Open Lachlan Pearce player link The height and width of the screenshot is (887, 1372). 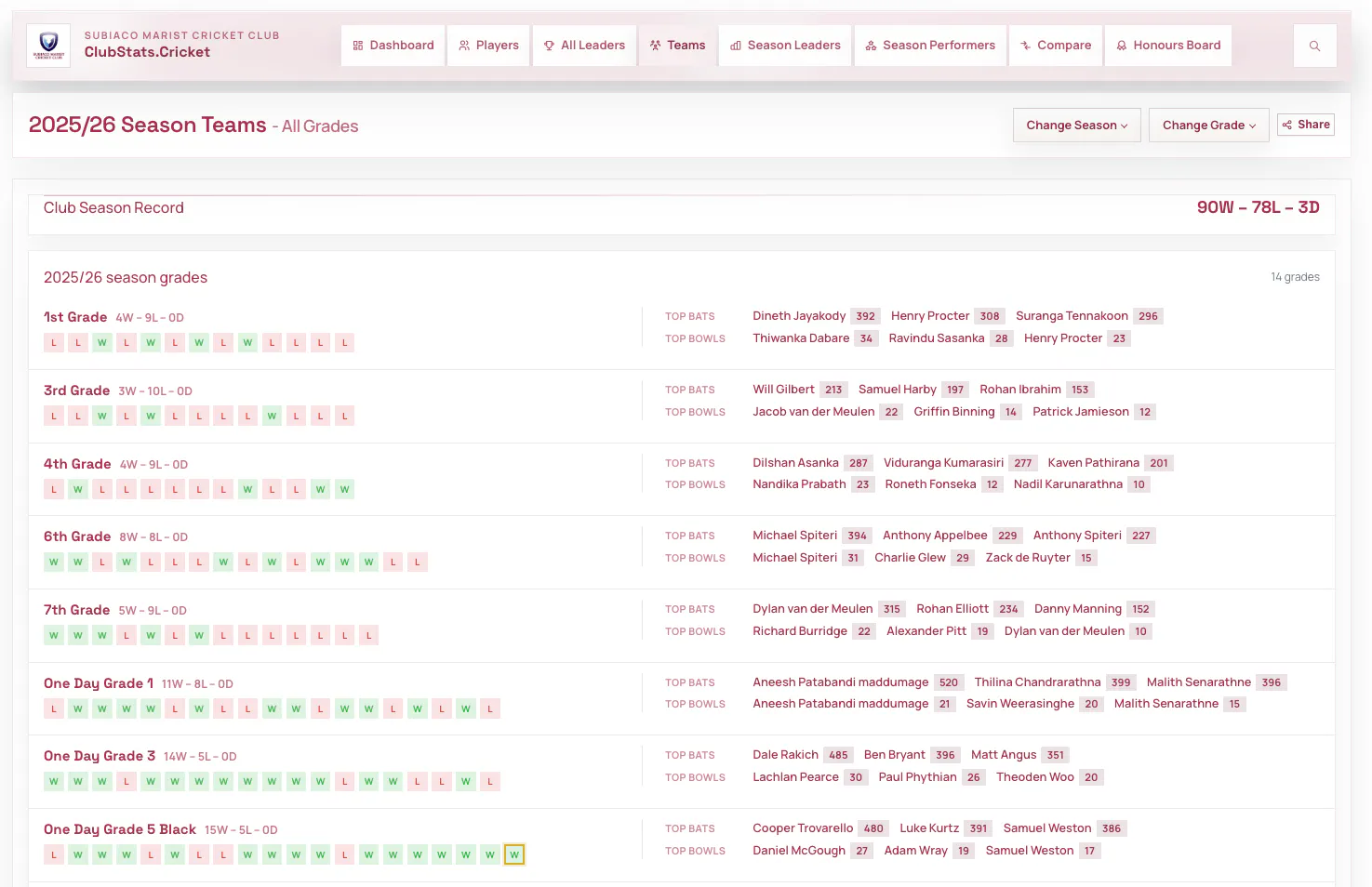pyautogui.click(x=795, y=777)
